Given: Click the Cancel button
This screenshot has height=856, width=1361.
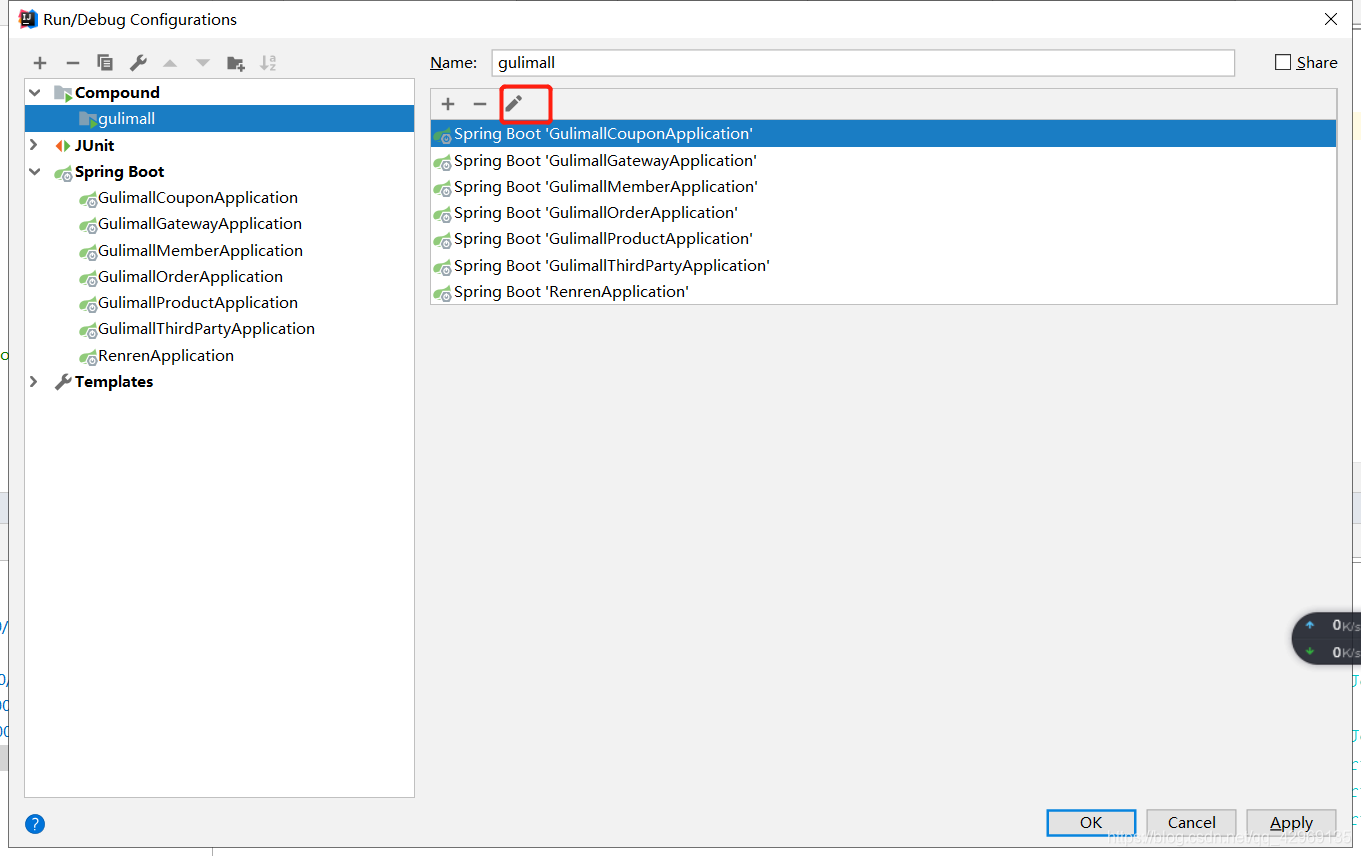Looking at the screenshot, I should tap(1191, 823).
